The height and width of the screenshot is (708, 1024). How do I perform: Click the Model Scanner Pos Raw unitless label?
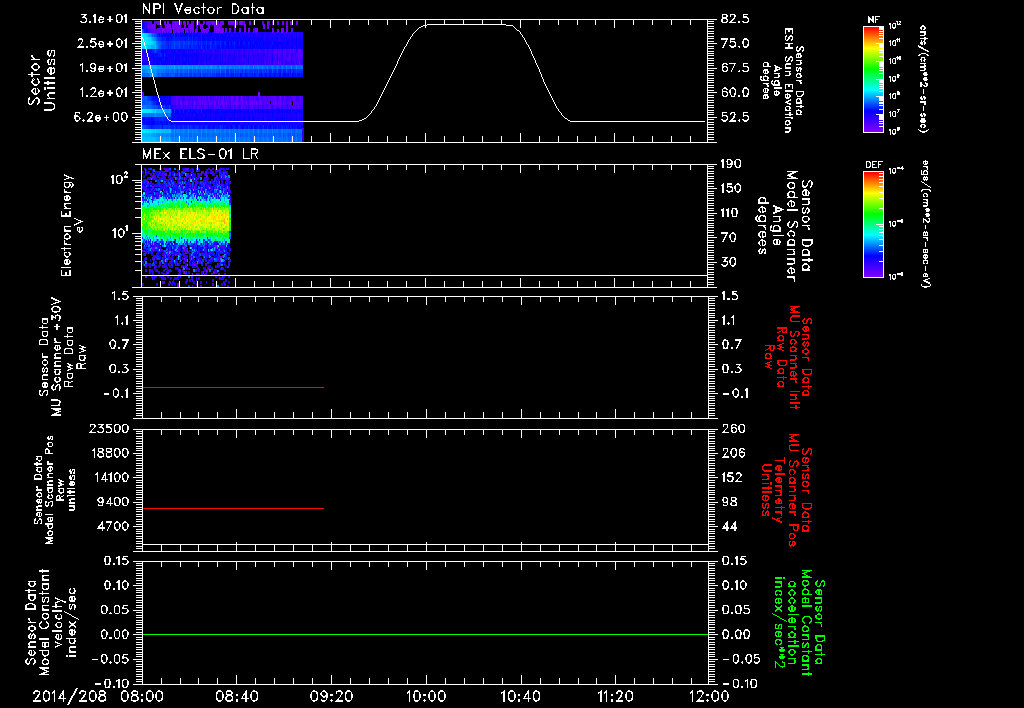[x=54, y=490]
